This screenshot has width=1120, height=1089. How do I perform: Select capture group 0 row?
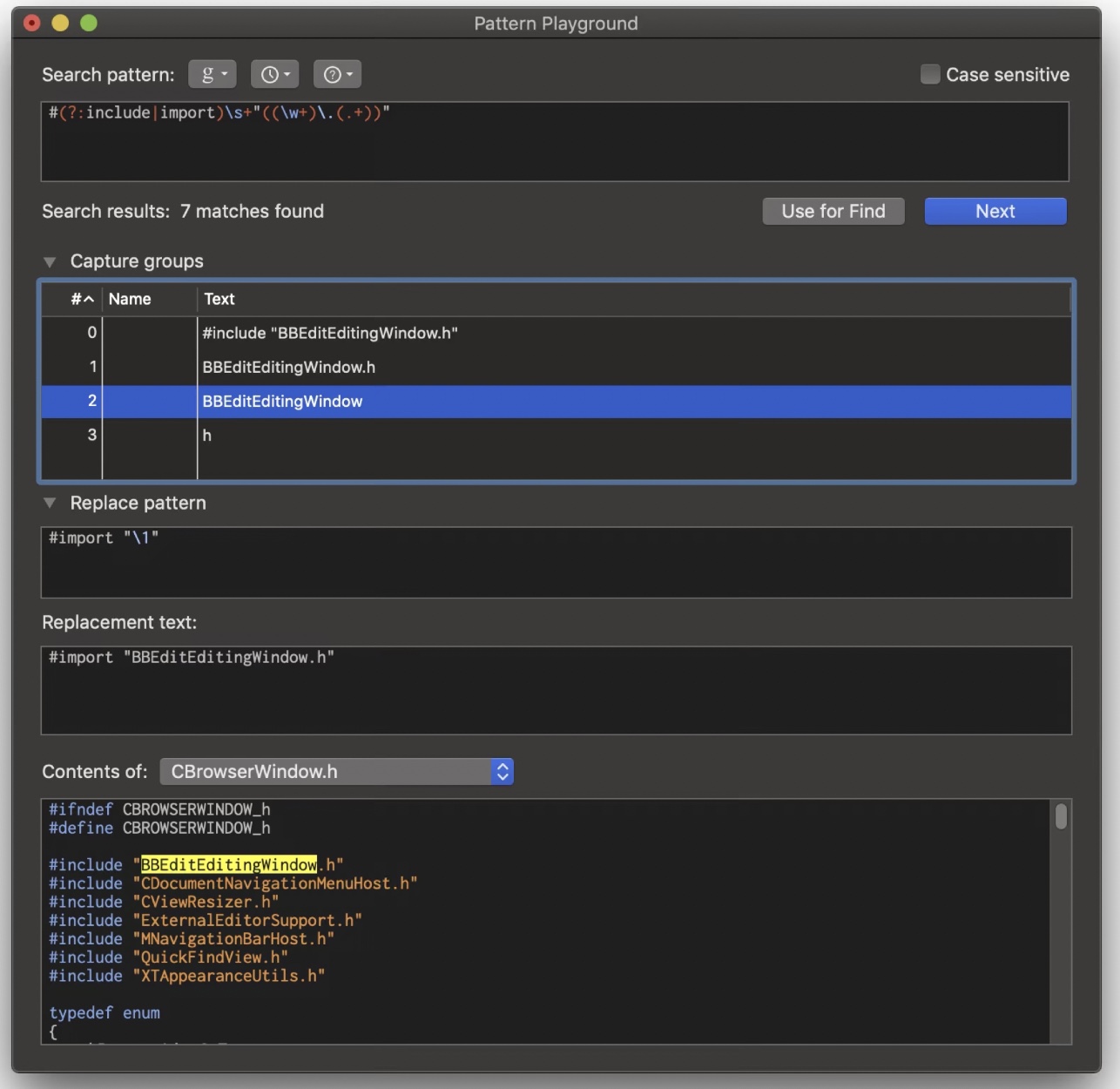tap(556, 334)
